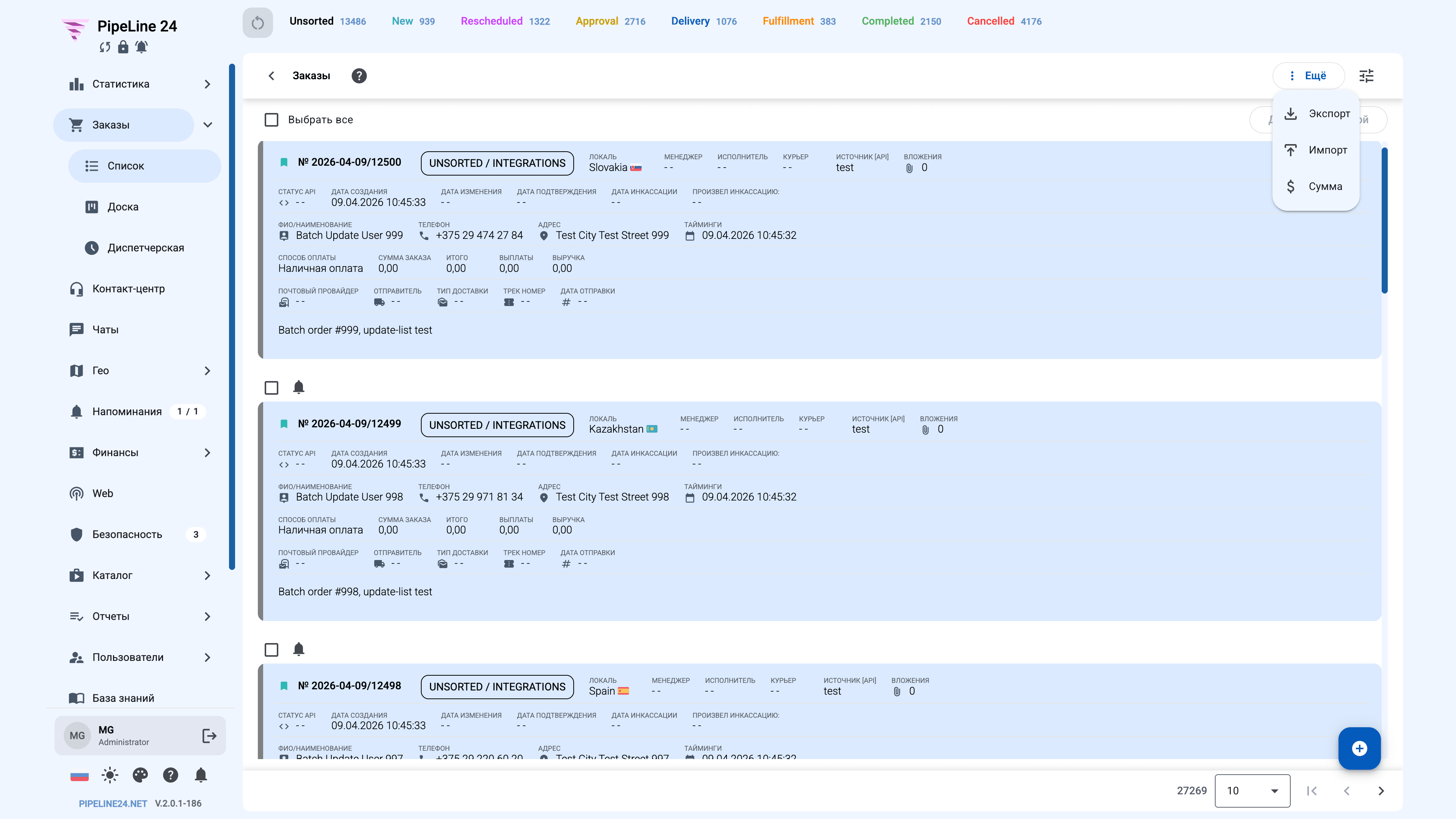Tick the checkbox above order 12499

pyautogui.click(x=271, y=388)
